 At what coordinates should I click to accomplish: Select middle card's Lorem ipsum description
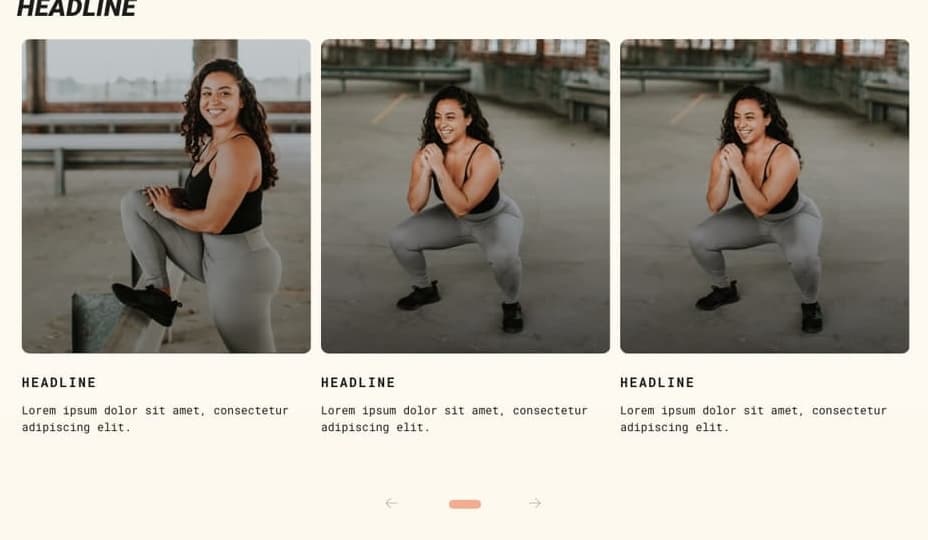click(455, 419)
